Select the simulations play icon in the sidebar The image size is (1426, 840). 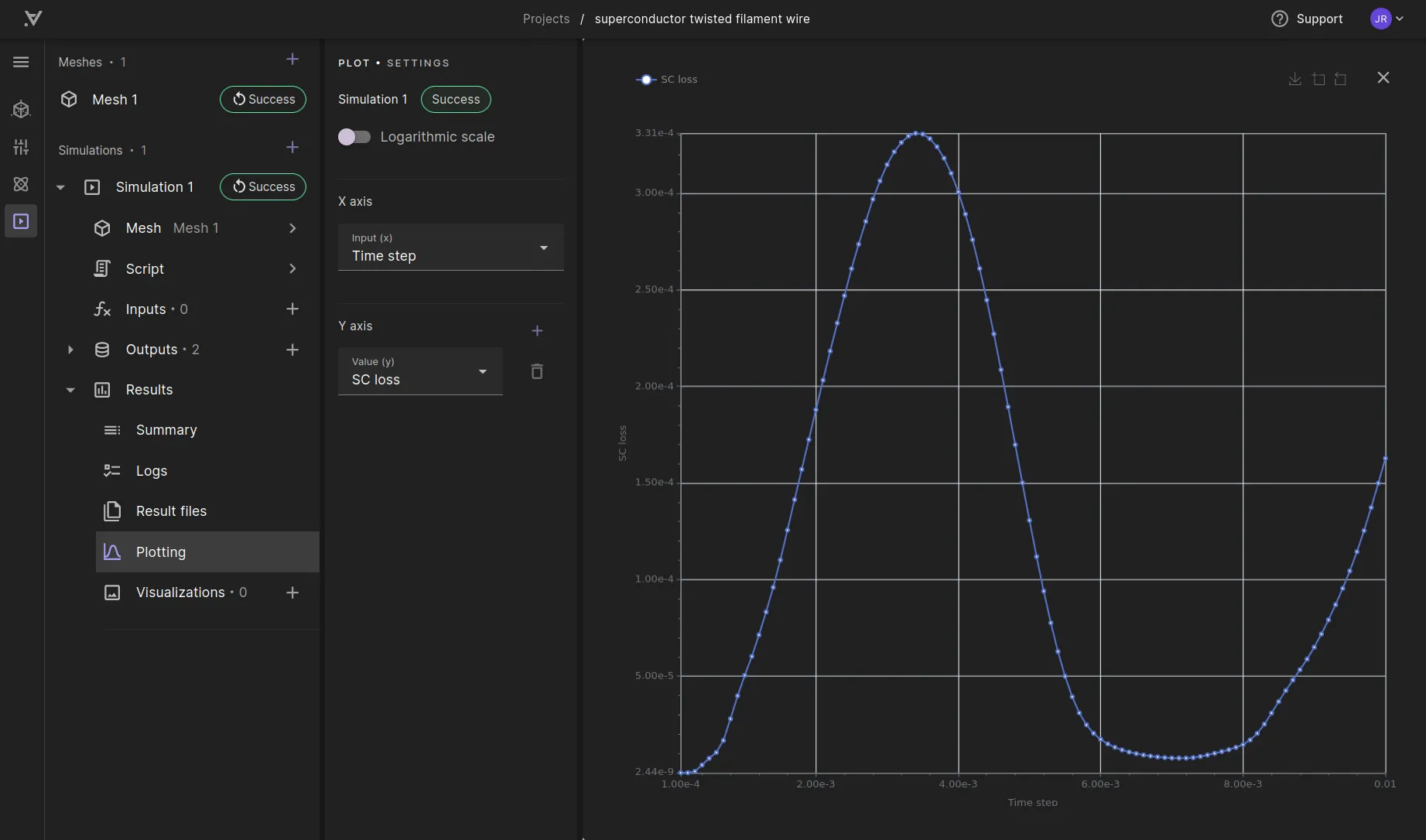21,221
